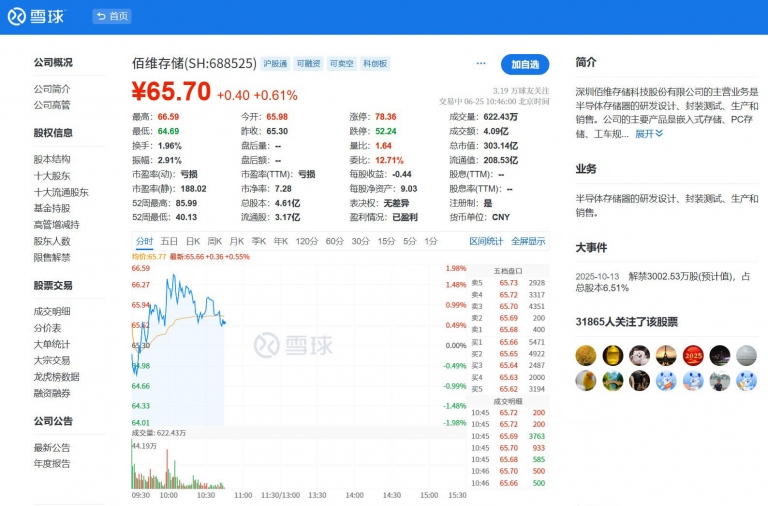The width and height of the screenshot is (768, 506).
Task: Open the three-dots more menu
Action: (481, 63)
